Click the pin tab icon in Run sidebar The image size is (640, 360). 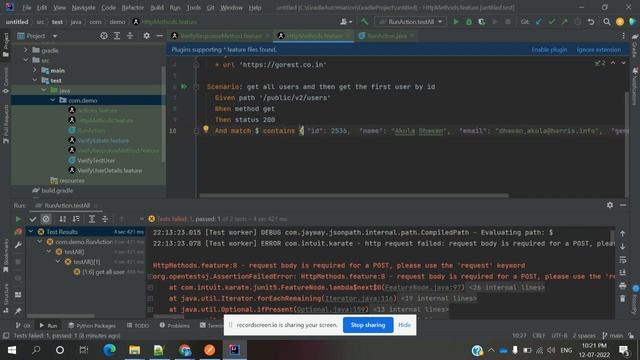click(x=18, y=311)
